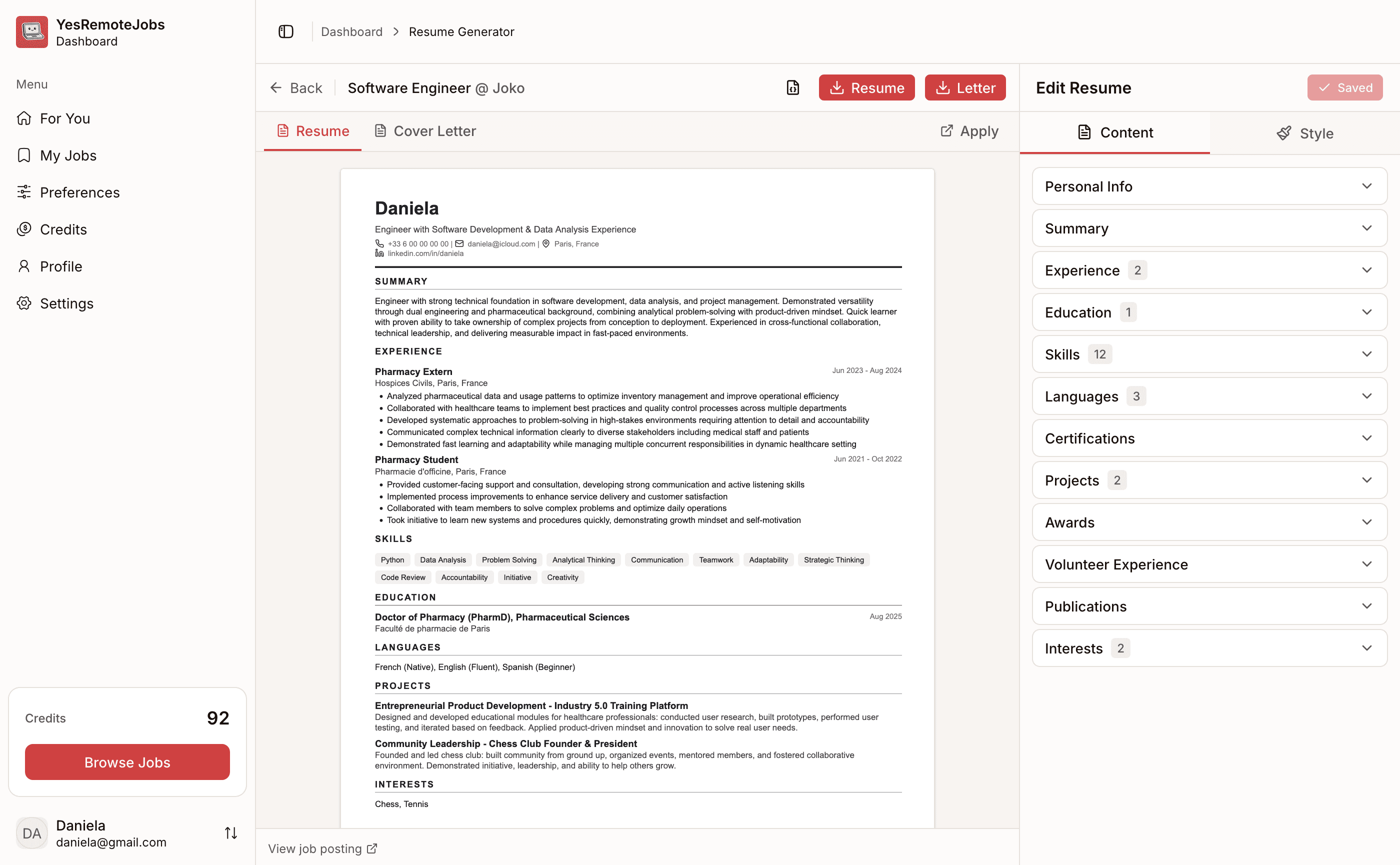Expand the Experience section
This screenshot has width=1400, height=865.
point(1208,270)
